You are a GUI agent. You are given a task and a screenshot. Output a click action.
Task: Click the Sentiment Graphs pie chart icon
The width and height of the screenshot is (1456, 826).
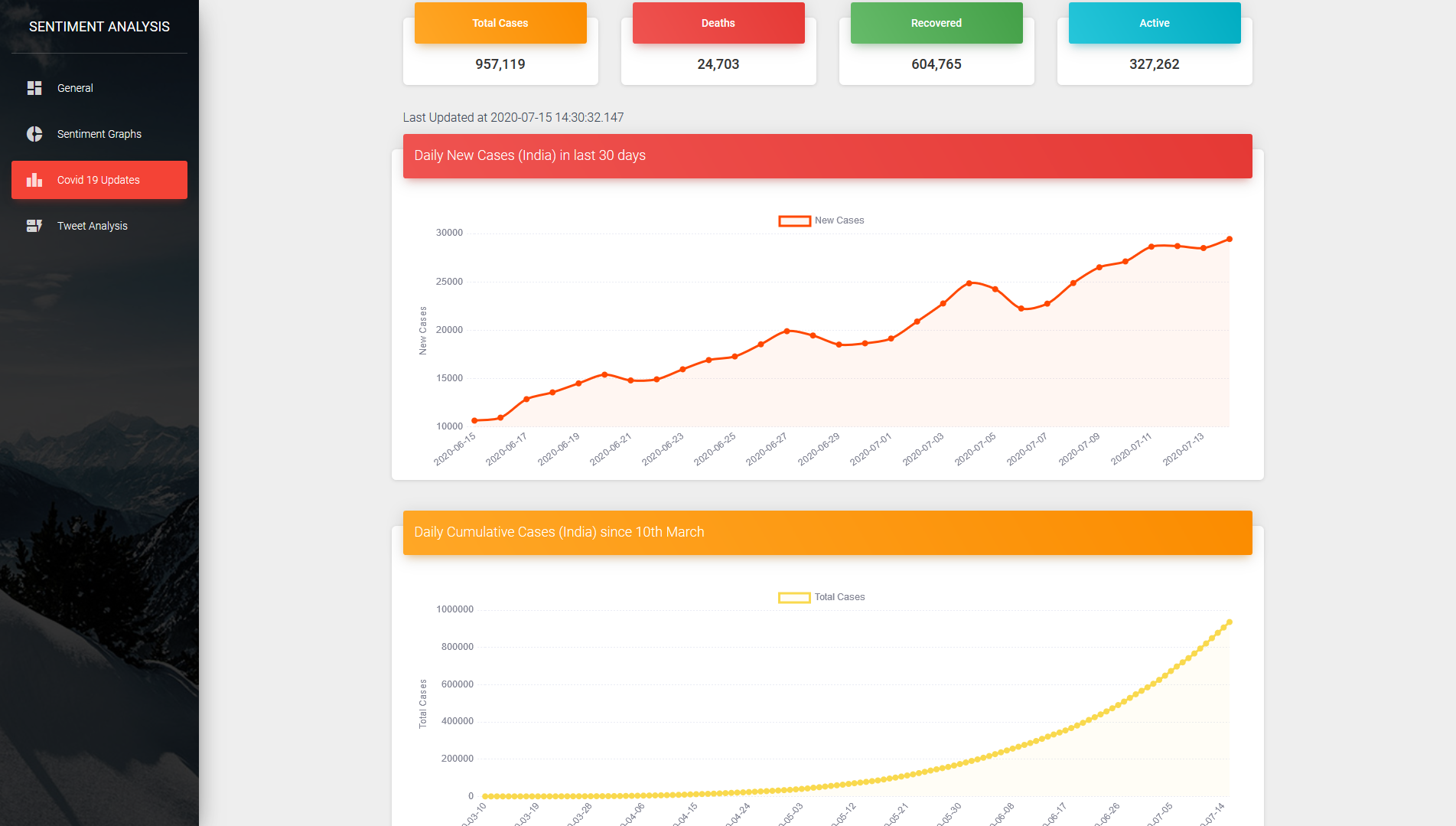click(x=34, y=134)
